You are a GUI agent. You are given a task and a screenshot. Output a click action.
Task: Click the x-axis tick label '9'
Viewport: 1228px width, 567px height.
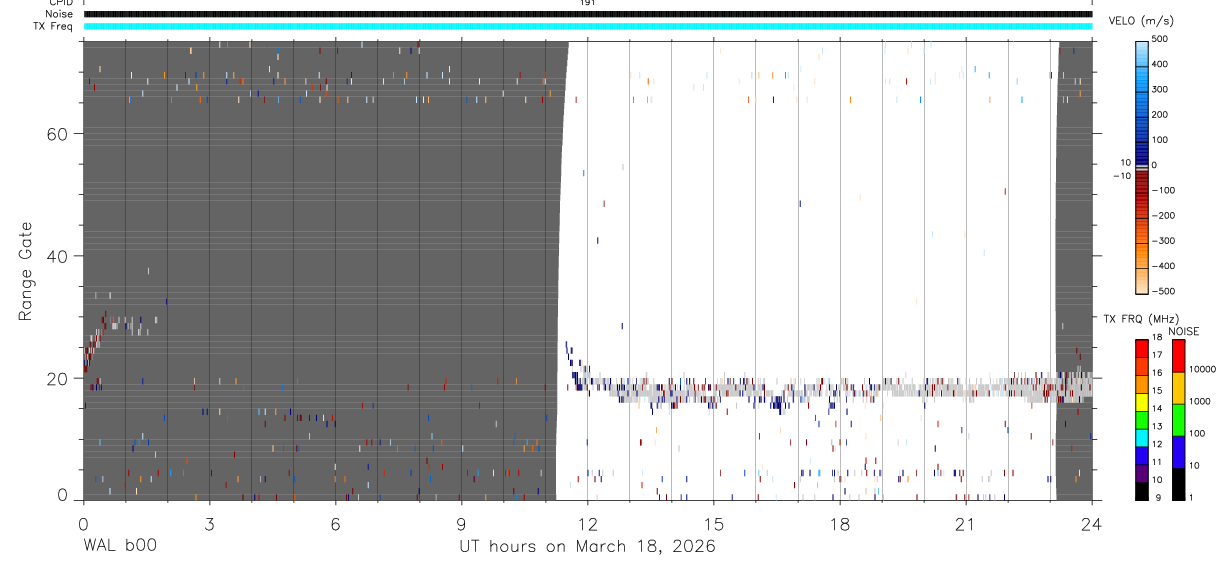(461, 523)
